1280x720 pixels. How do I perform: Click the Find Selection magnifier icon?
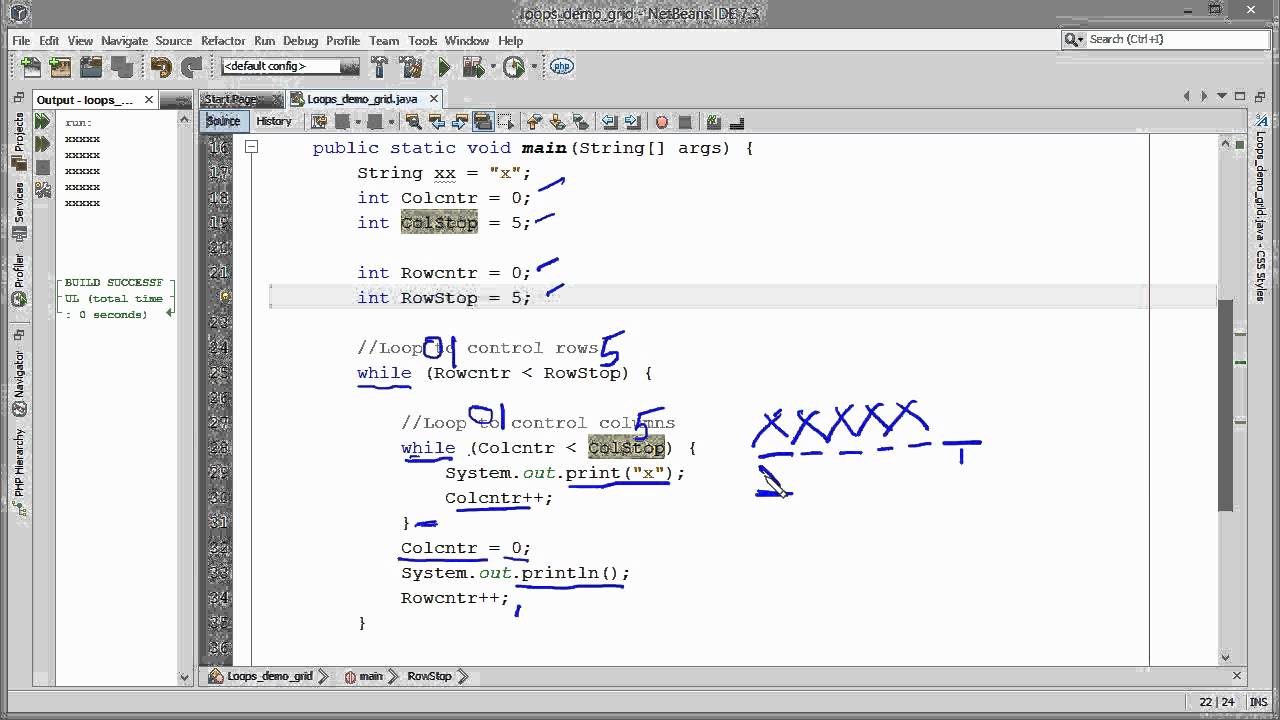413,122
